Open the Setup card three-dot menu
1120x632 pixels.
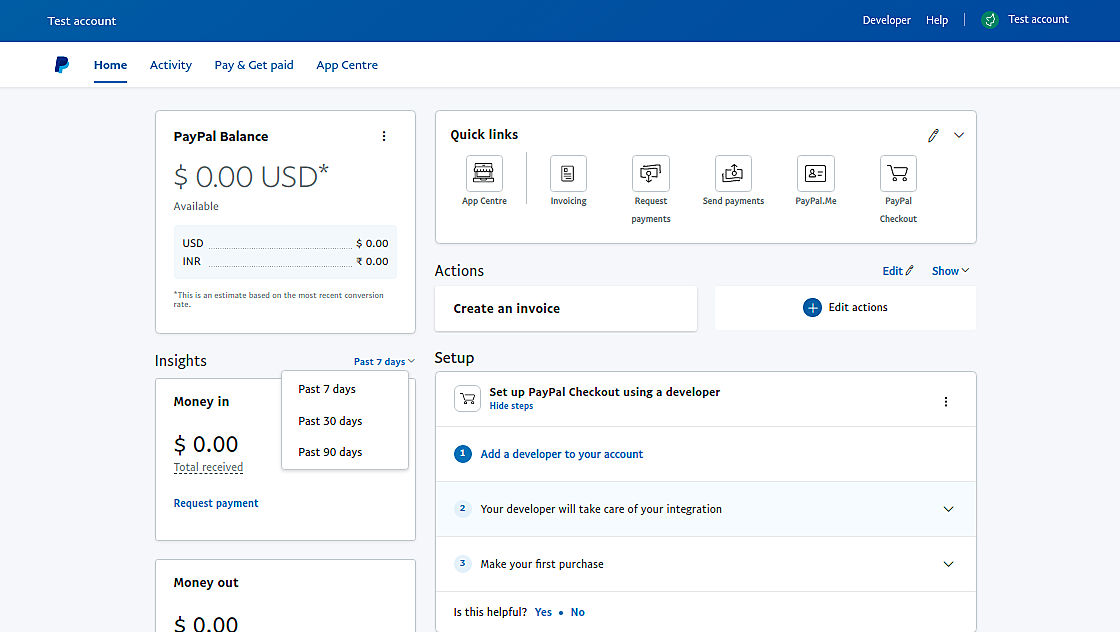946,402
